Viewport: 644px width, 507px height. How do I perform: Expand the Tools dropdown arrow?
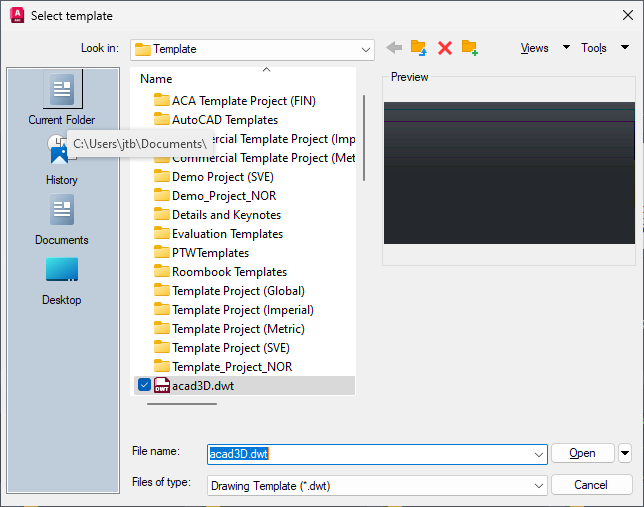[x=625, y=47]
